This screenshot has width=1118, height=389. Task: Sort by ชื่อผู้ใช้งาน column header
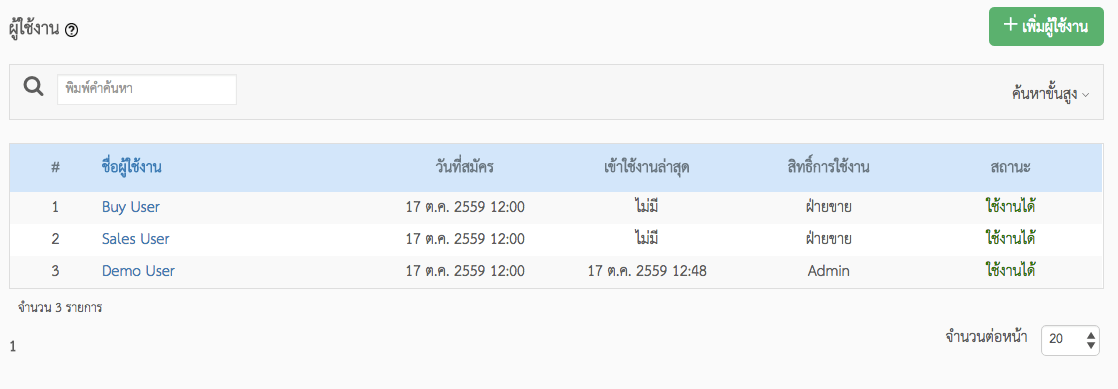pos(131,167)
